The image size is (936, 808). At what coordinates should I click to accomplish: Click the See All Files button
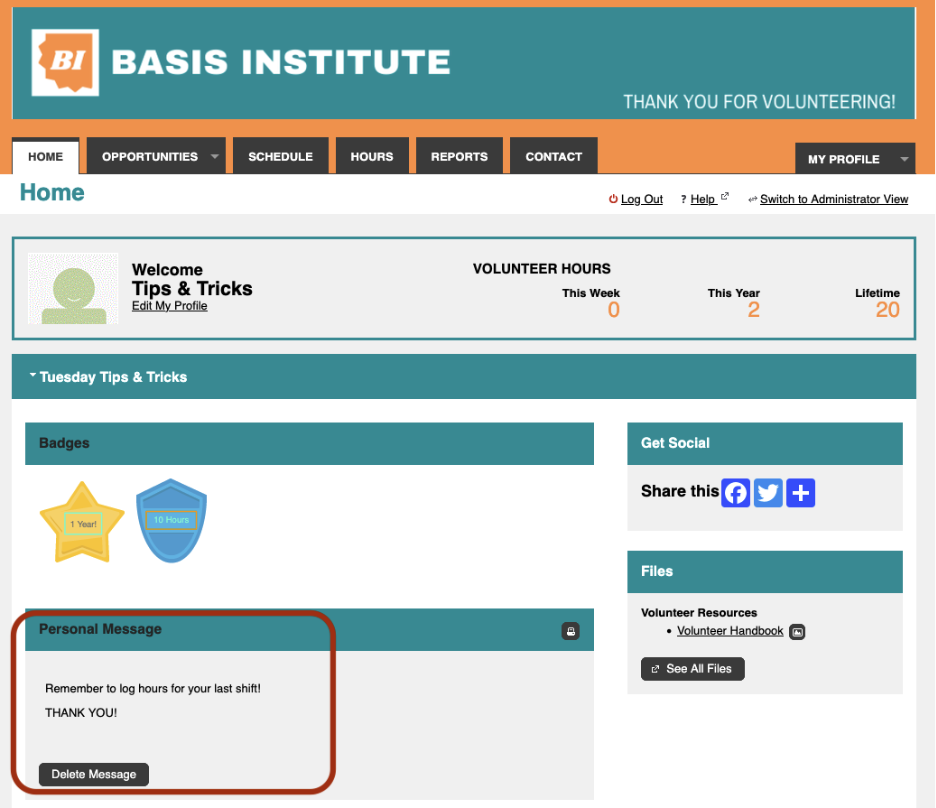(x=692, y=669)
